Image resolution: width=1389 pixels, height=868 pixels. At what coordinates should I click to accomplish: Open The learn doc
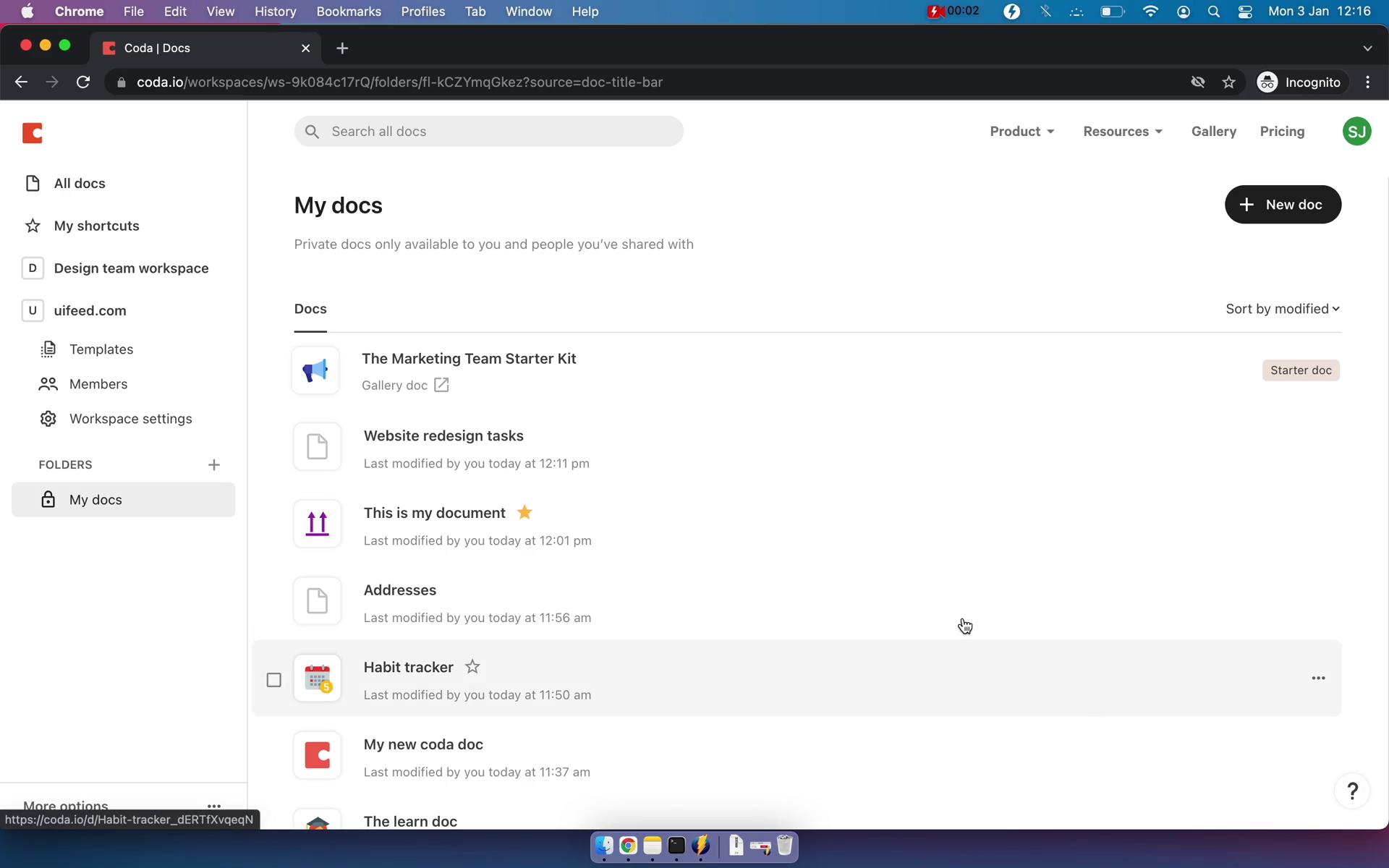[x=410, y=822]
